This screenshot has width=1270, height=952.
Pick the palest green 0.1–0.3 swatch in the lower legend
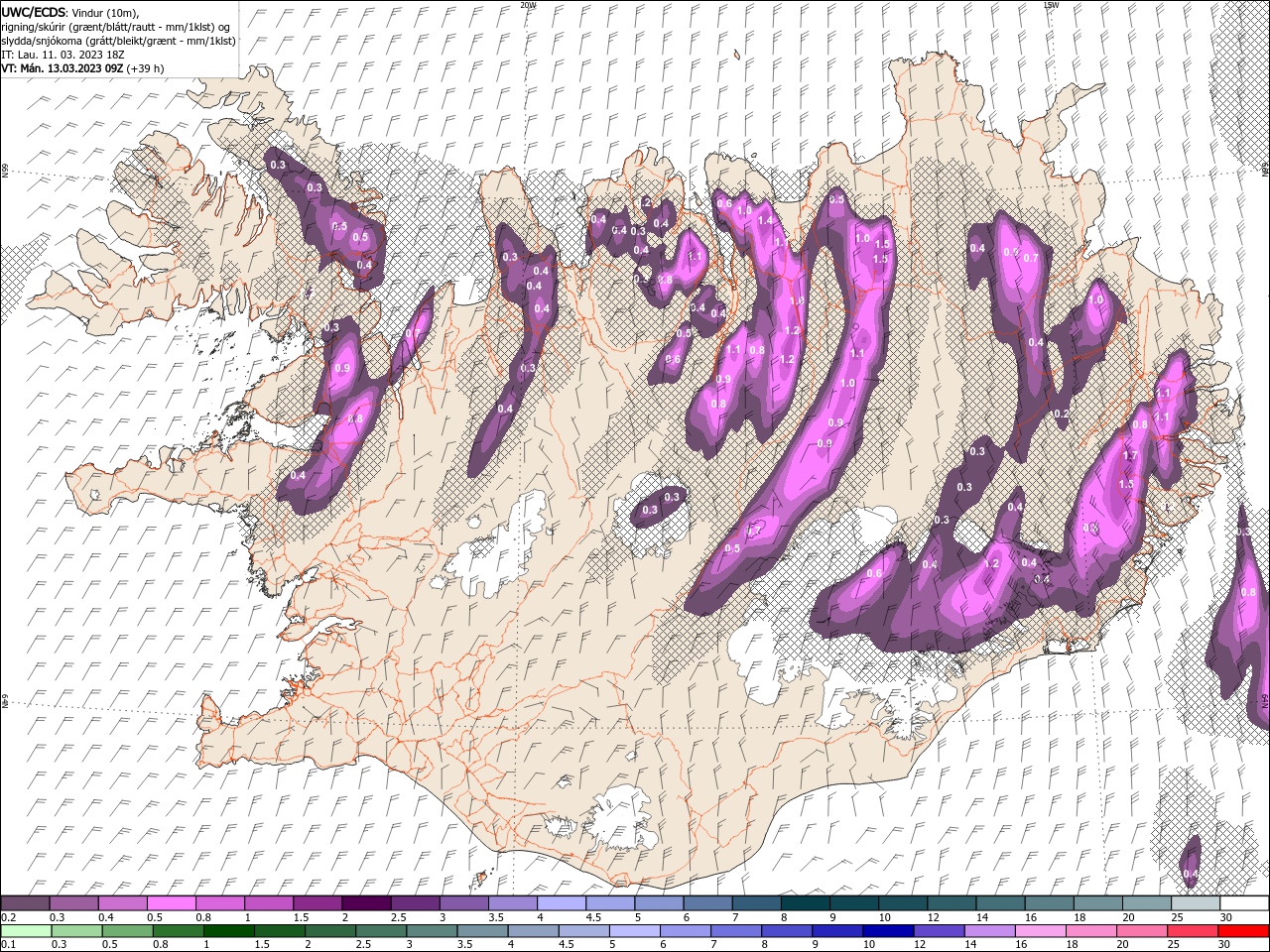coord(26,931)
